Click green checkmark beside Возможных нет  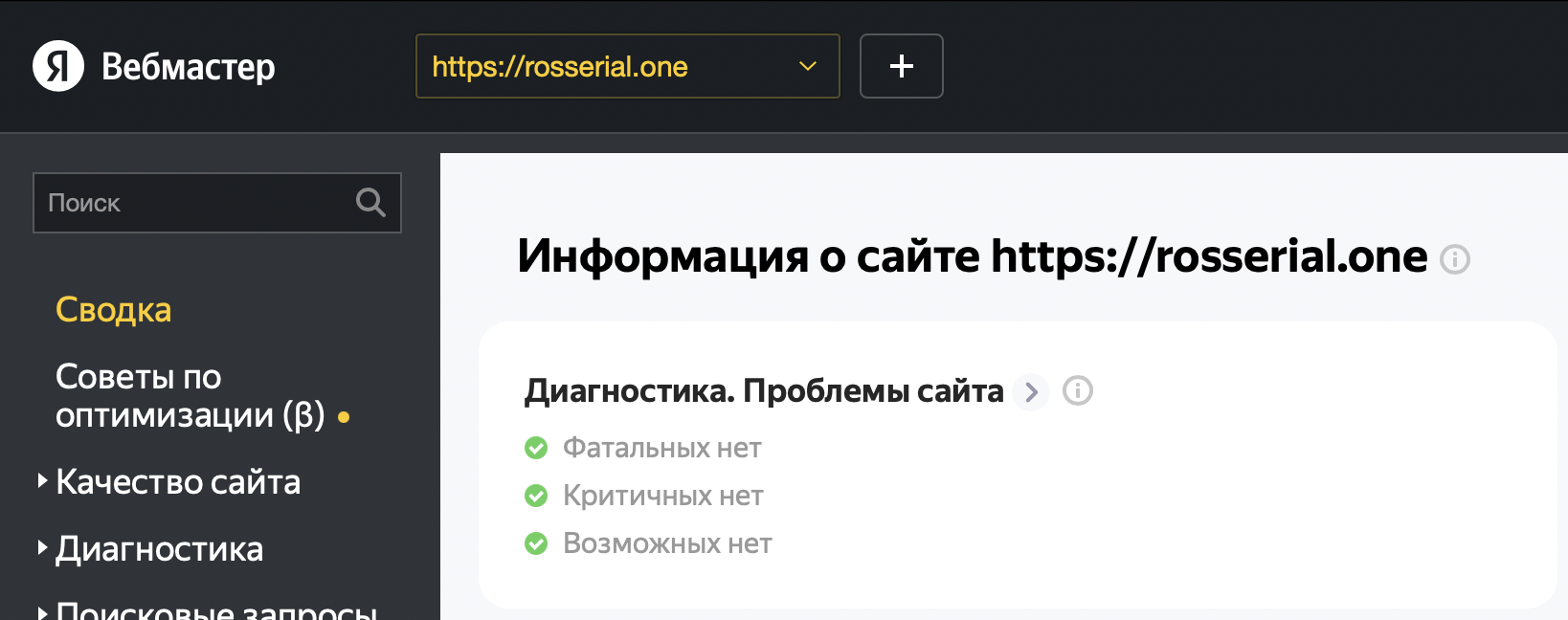[x=536, y=543]
